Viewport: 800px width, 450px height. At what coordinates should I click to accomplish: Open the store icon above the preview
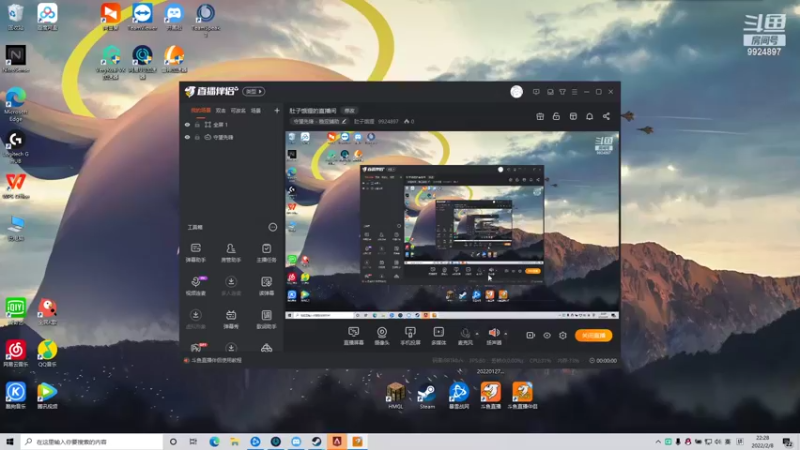pyautogui.click(x=573, y=116)
